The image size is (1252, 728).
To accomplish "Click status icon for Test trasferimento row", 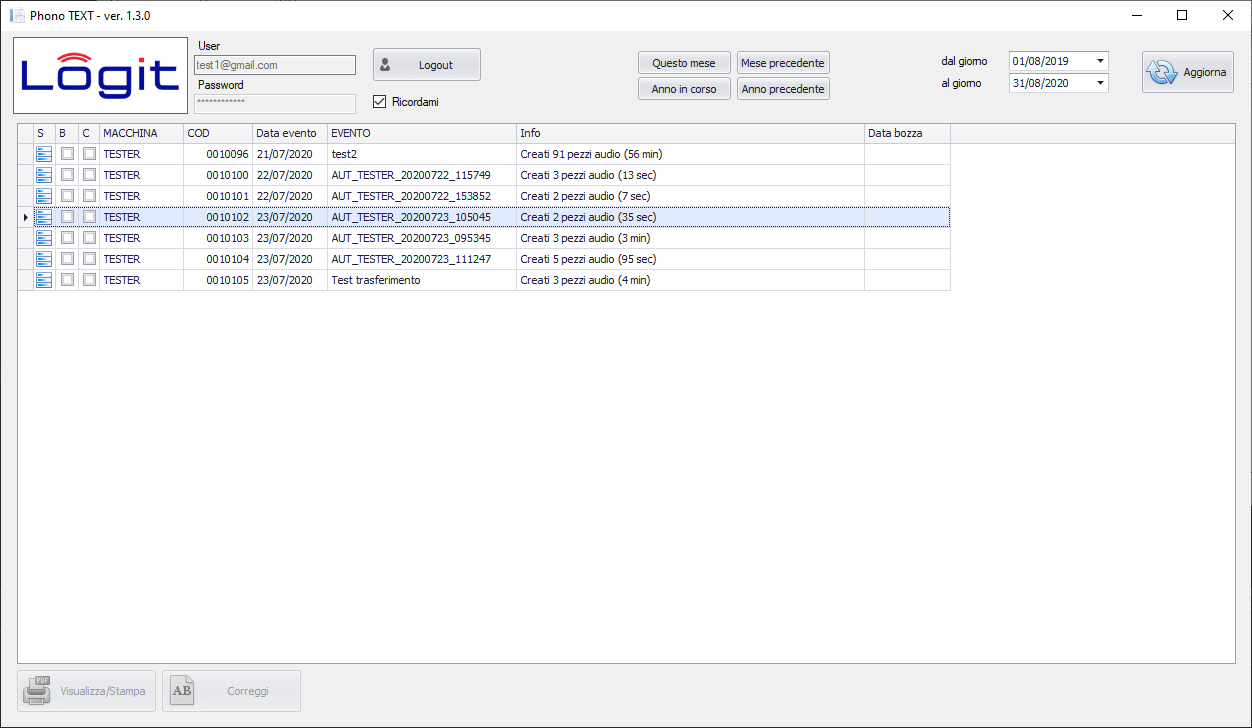I will [44, 280].
